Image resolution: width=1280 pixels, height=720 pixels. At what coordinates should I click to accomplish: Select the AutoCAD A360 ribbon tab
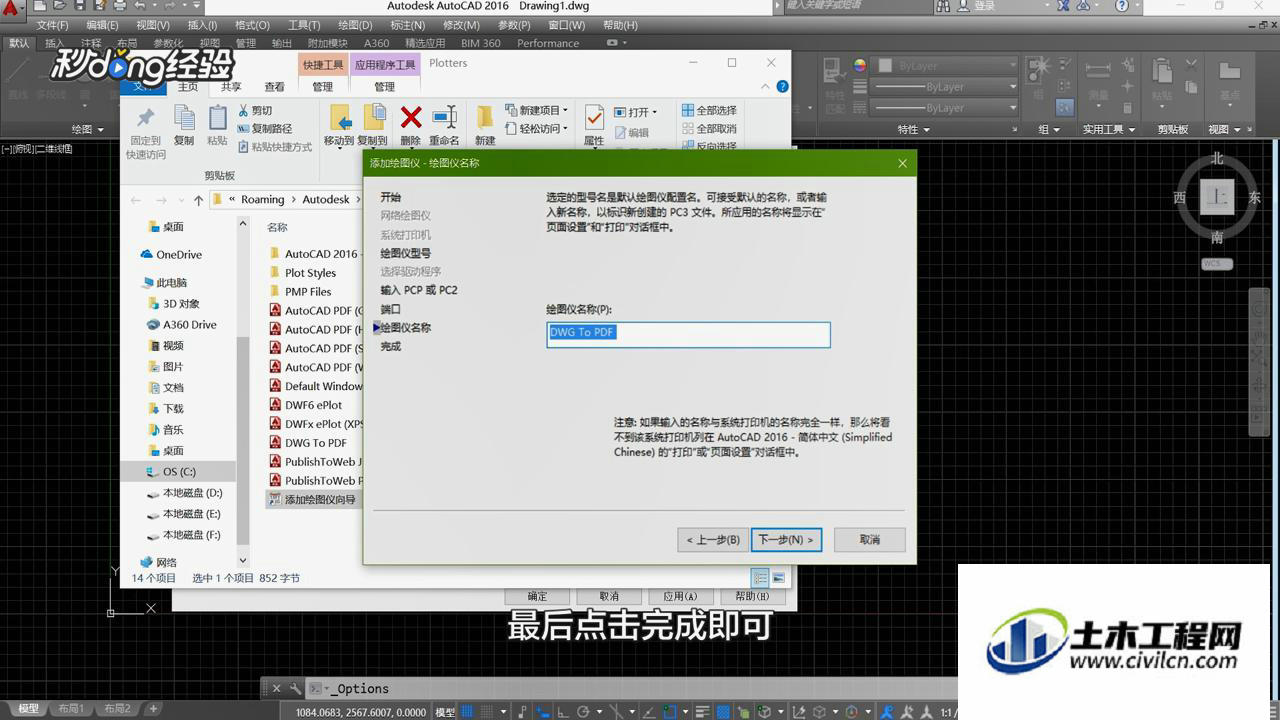coord(377,43)
